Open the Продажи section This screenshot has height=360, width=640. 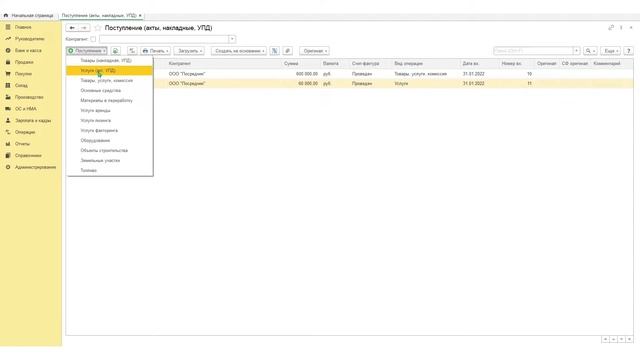(x=24, y=62)
